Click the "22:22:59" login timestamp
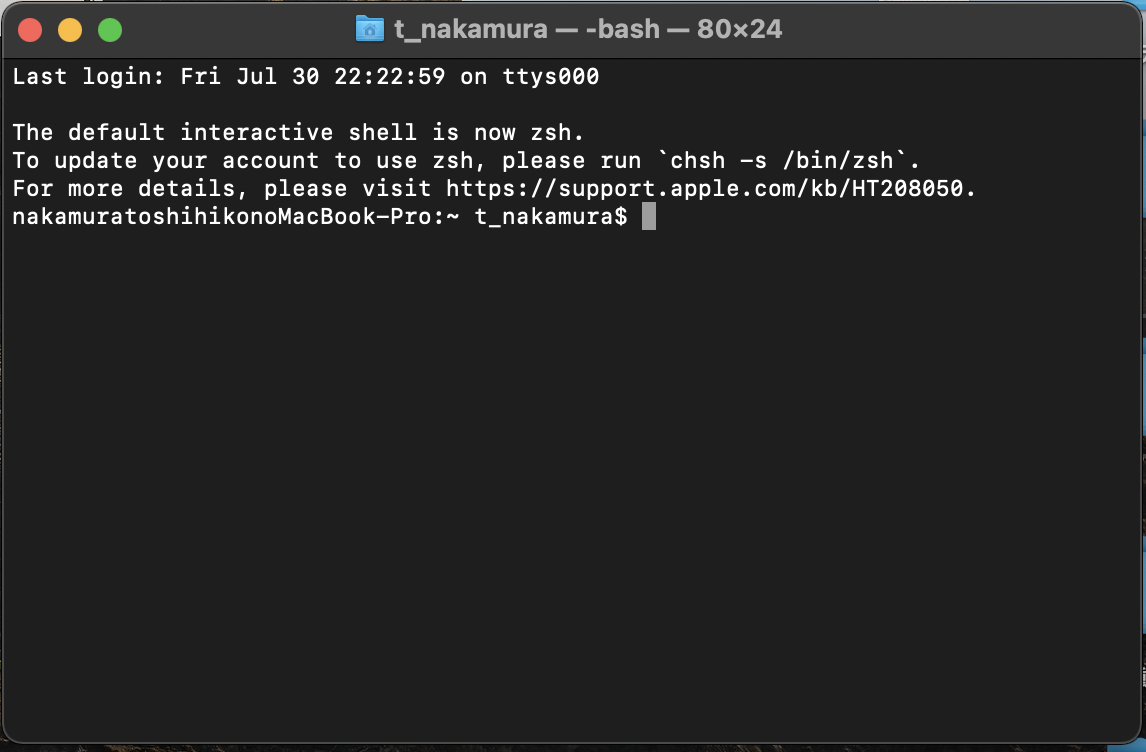Viewport: 1146px width, 752px height. tap(390, 77)
